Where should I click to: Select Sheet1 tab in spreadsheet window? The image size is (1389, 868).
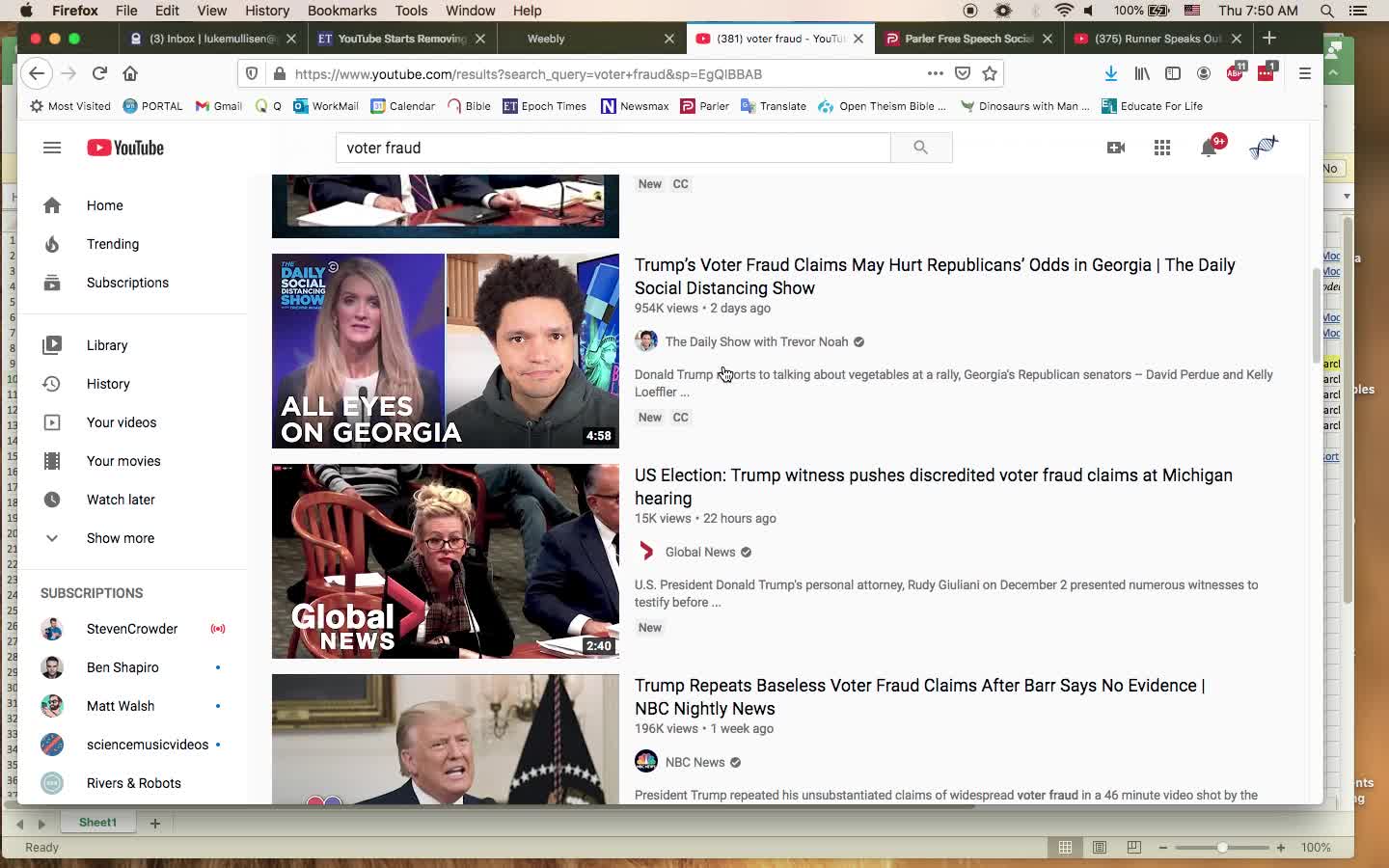97,823
